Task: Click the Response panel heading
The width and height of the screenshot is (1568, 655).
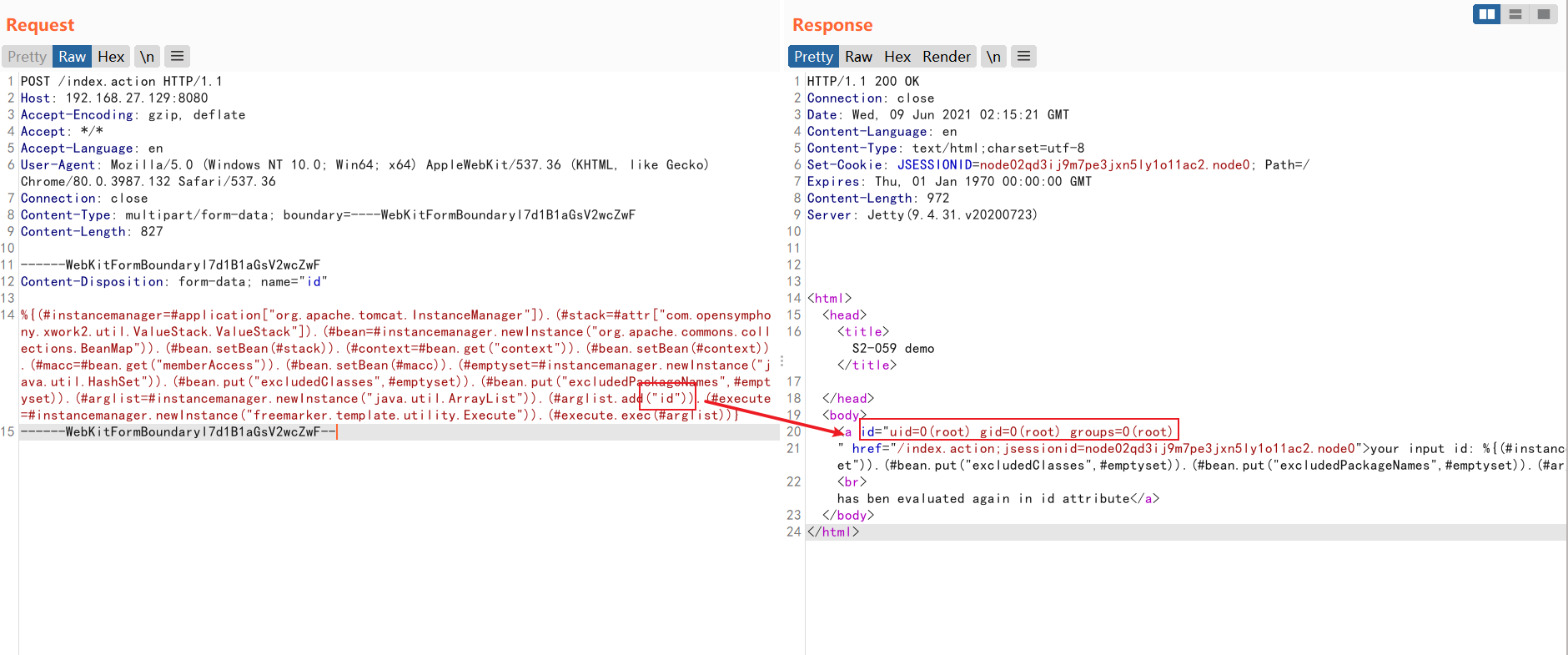Action: click(x=832, y=25)
